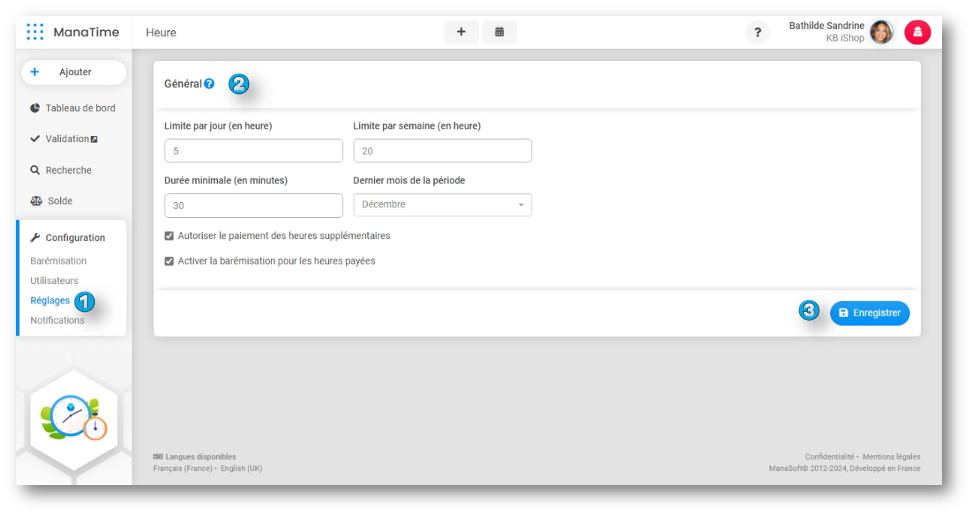Click the red user account icon

(x=917, y=33)
